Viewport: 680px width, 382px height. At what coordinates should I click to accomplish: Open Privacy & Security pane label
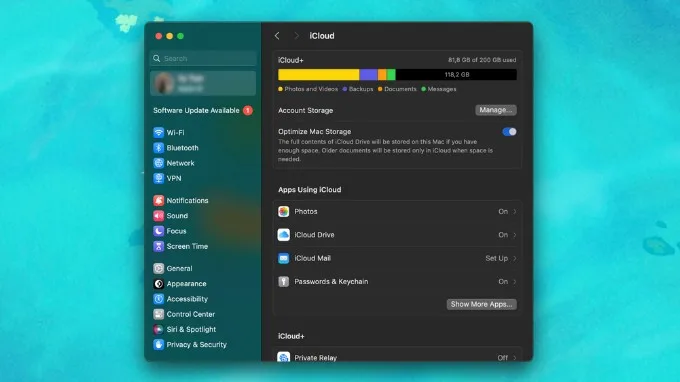click(196, 345)
